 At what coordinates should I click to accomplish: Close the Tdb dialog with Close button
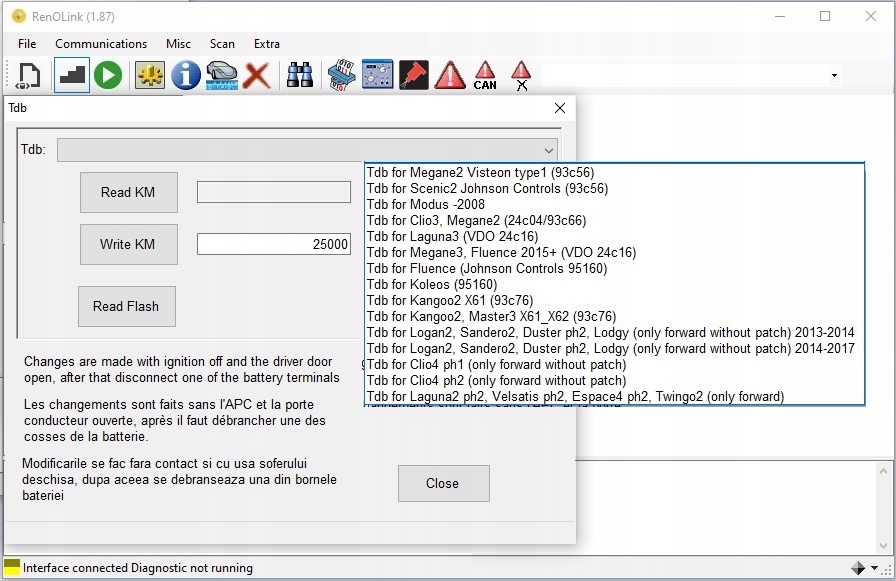point(443,483)
